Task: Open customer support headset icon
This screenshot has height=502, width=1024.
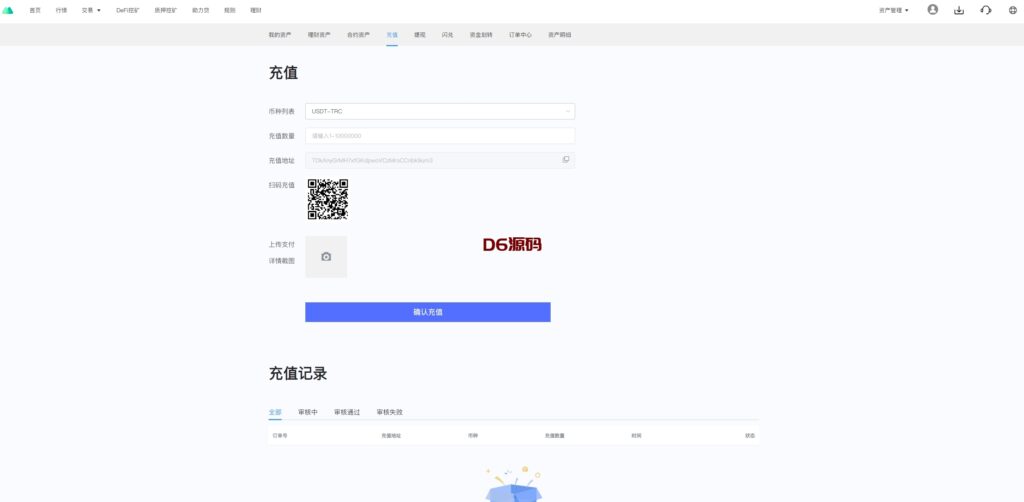Action: pyautogui.click(x=985, y=10)
